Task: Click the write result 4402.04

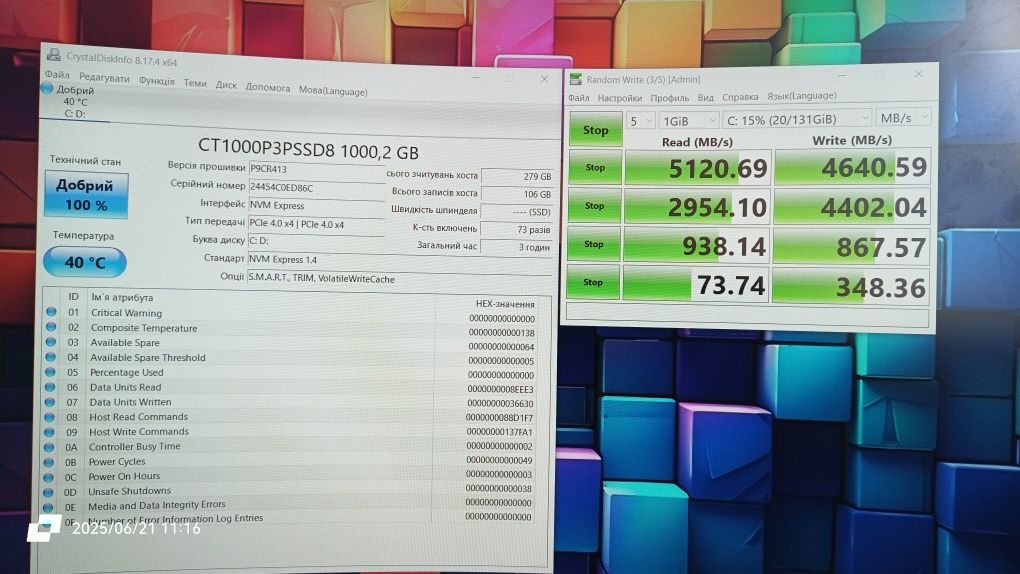Action: click(852, 207)
